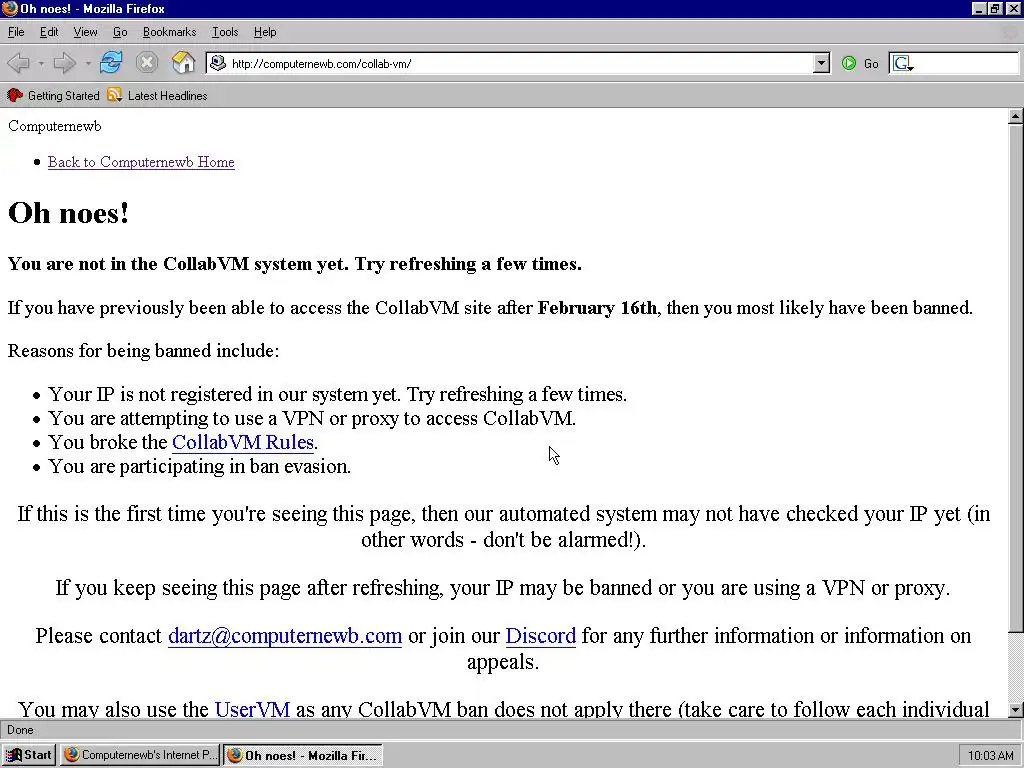
Task: Click the Oh noes! Mozilla Firefox taskbar button
Action: point(302,755)
